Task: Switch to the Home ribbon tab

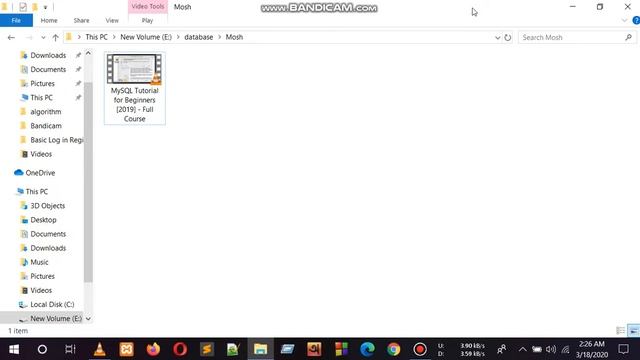Action: click(49, 20)
